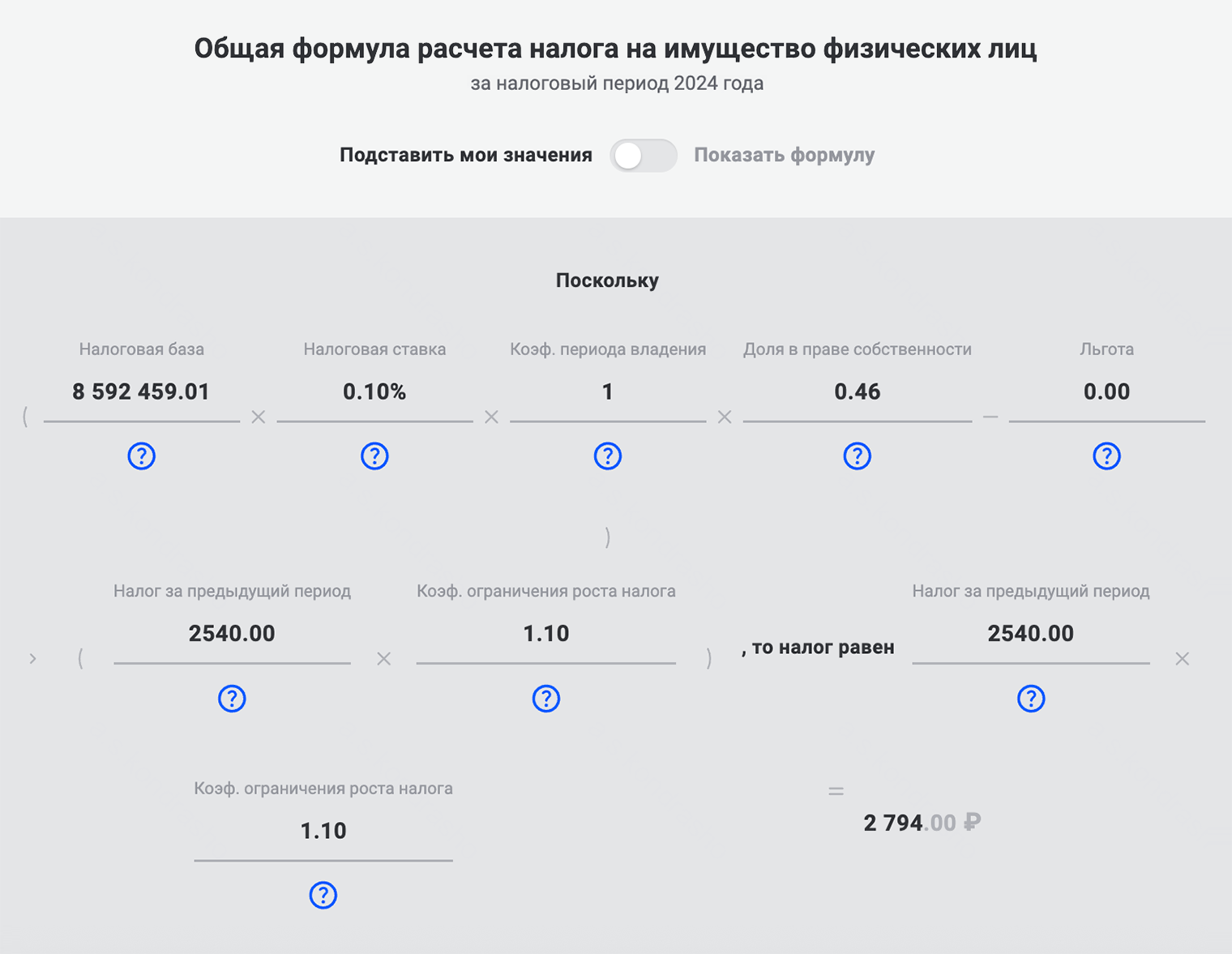Select the ownership share value 0.46

click(x=857, y=391)
